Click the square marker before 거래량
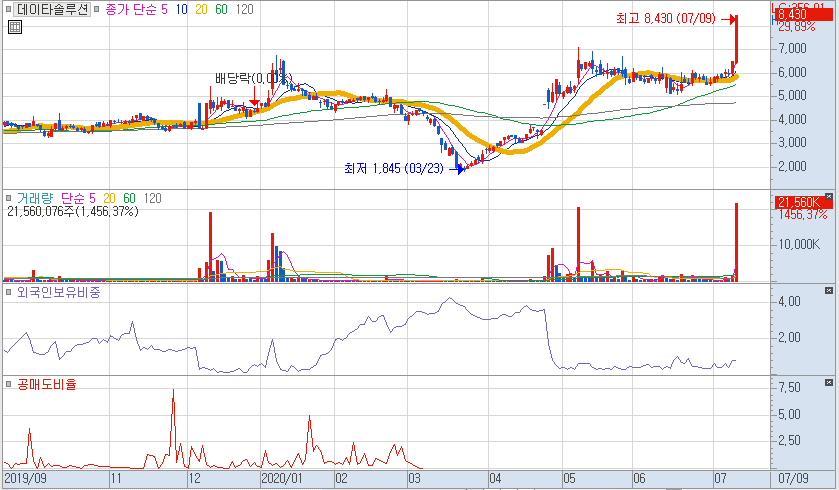Image resolution: width=839 pixels, height=490 pixels. 9,198
